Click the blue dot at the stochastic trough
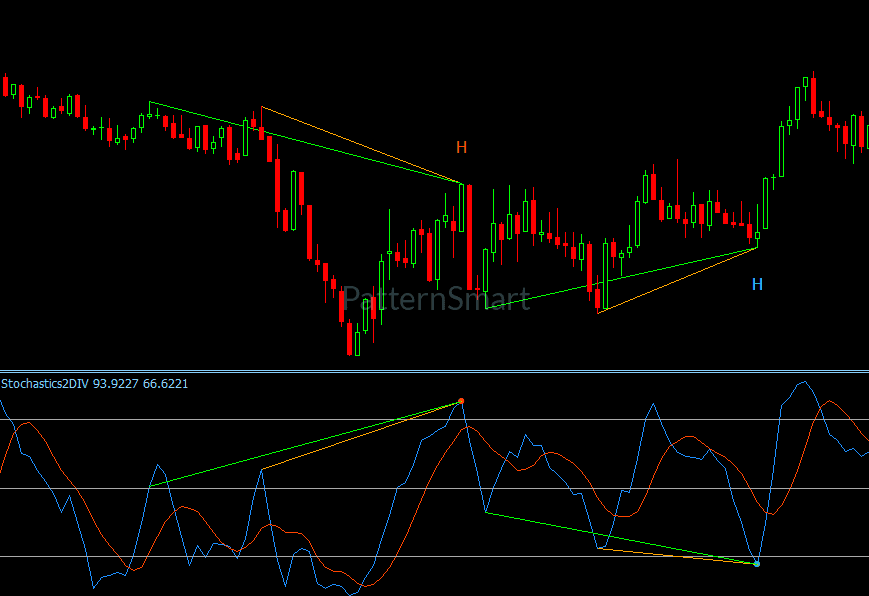Image resolution: width=869 pixels, height=596 pixels. [757, 564]
